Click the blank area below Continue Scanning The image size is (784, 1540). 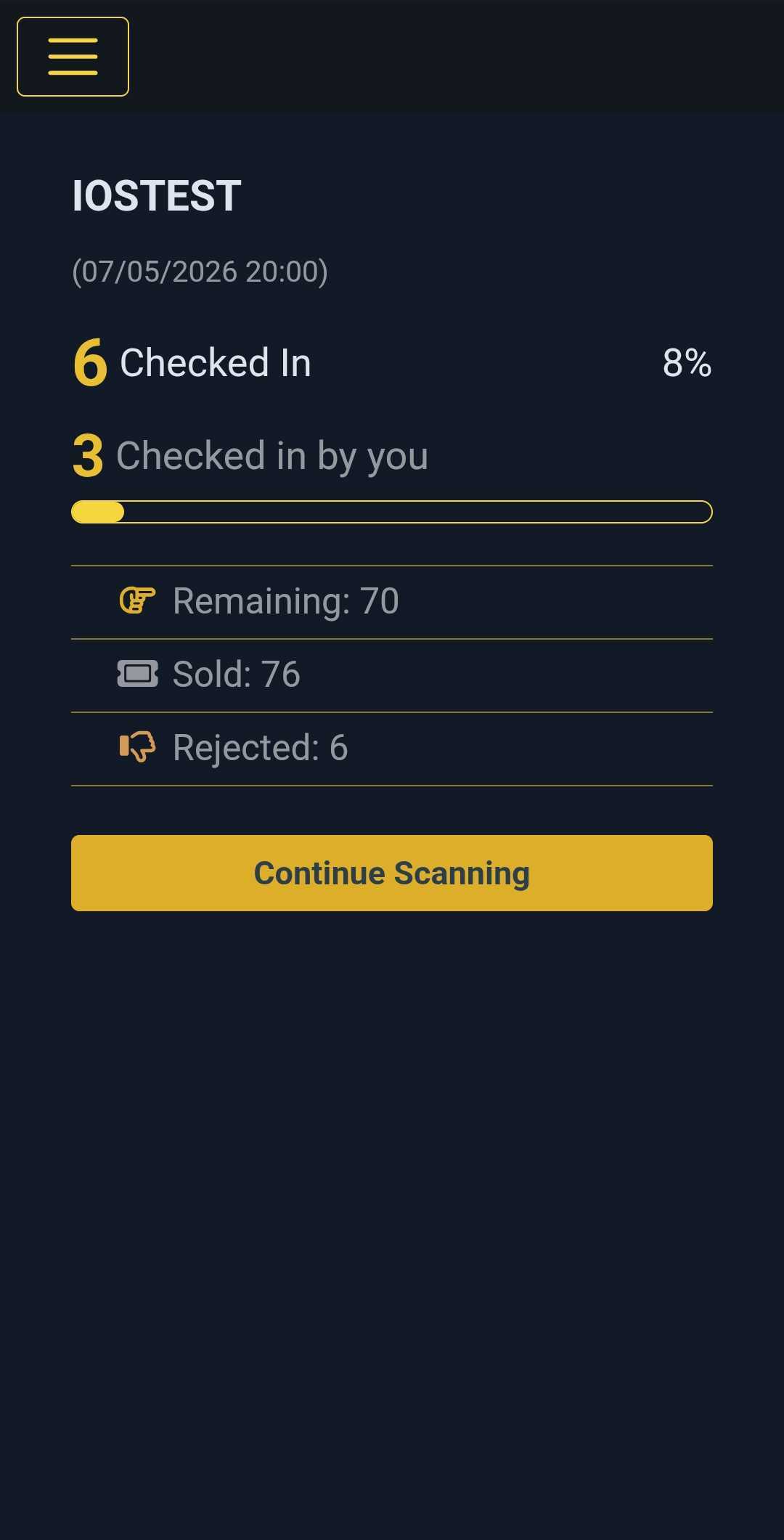(392, 1198)
